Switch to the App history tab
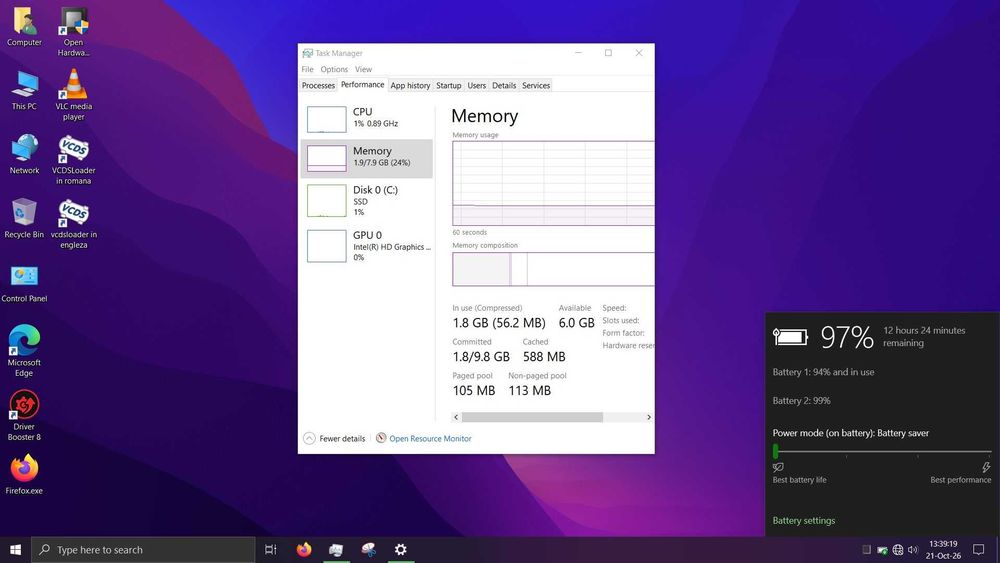The height and width of the screenshot is (563, 1000). (410, 85)
